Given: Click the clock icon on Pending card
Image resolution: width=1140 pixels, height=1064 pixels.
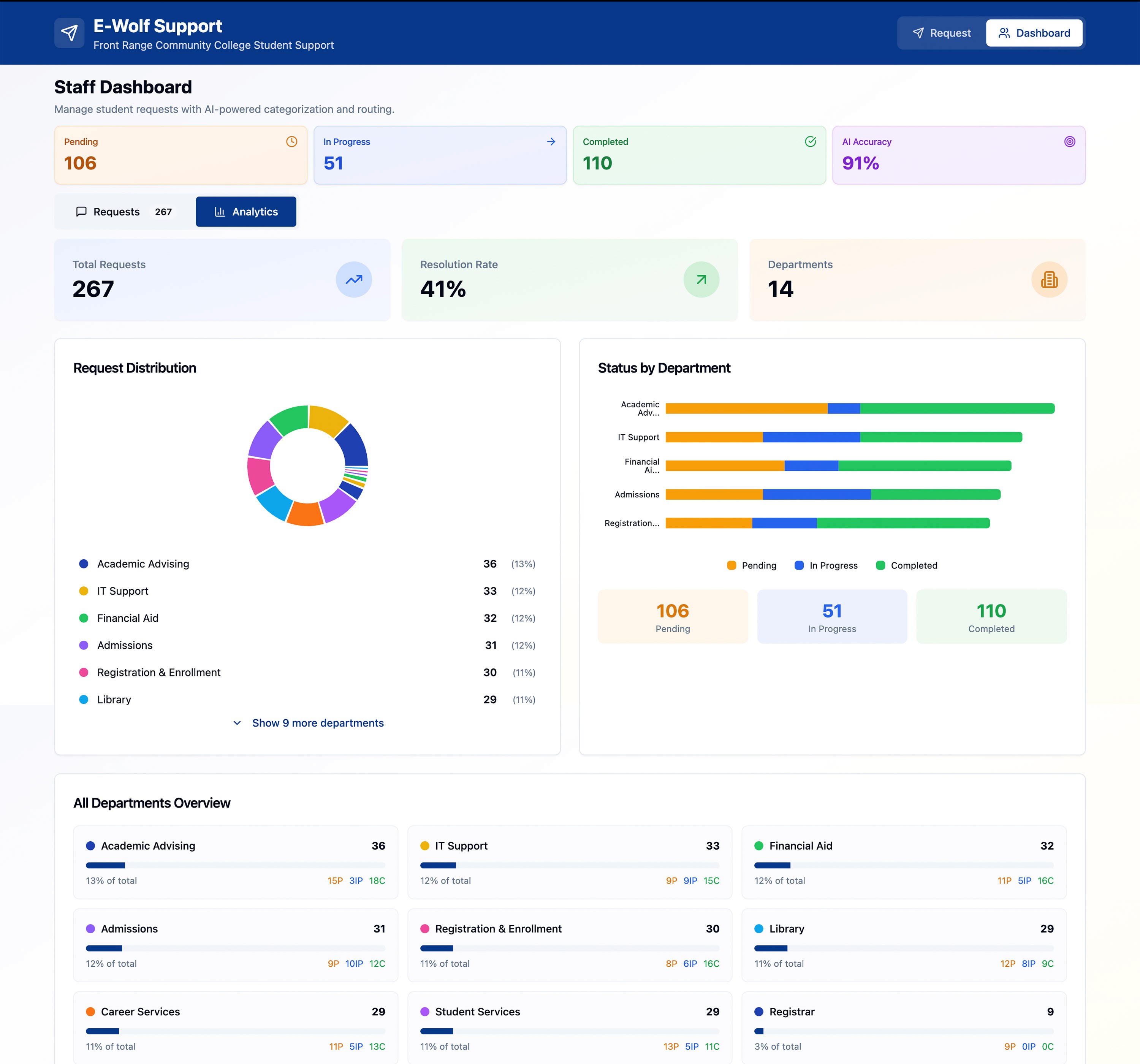Looking at the screenshot, I should (x=291, y=142).
